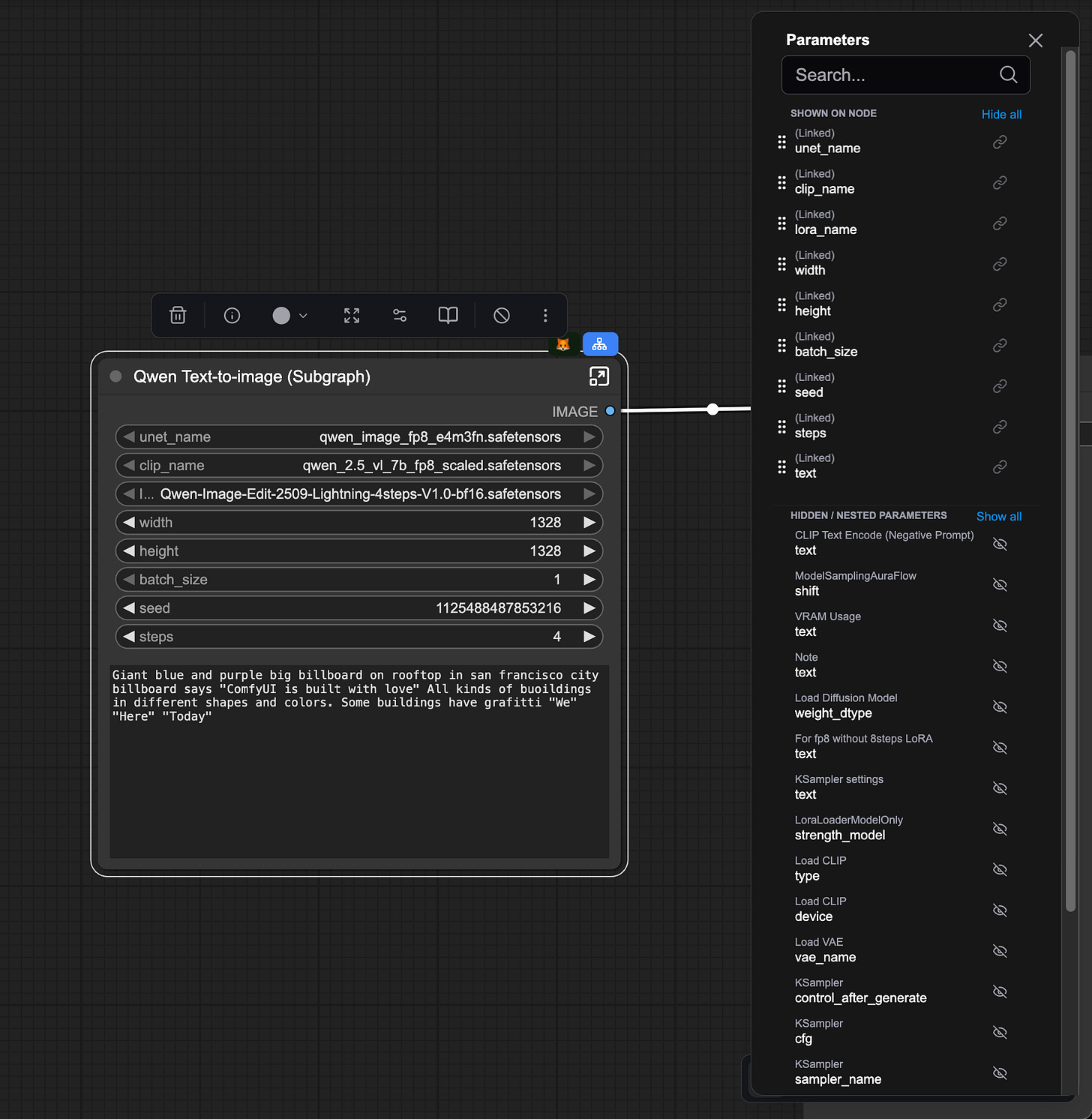Image resolution: width=1092 pixels, height=1119 pixels.
Task: Increase batch_size with right arrow
Action: click(589, 579)
